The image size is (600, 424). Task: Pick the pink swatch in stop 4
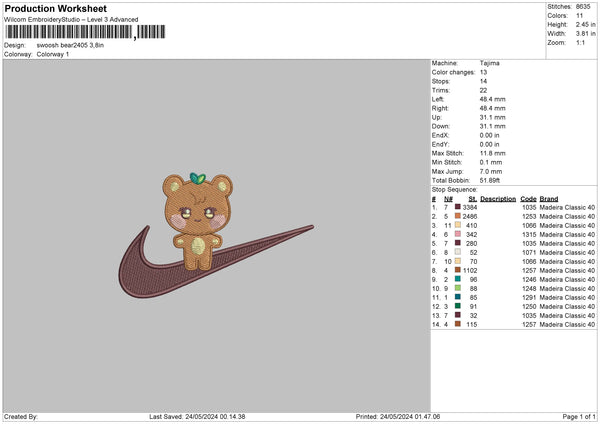[457, 234]
